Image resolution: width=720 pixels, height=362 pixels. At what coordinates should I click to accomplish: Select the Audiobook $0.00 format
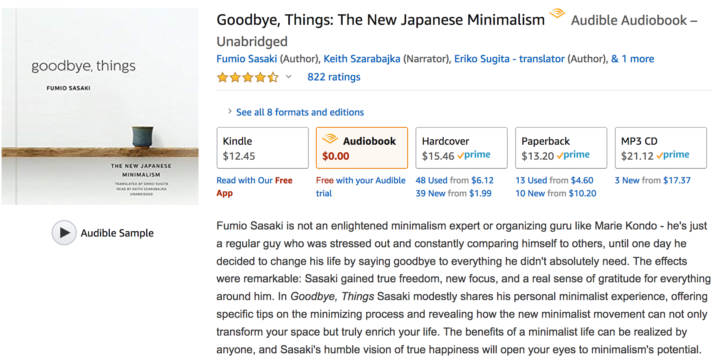click(362, 148)
